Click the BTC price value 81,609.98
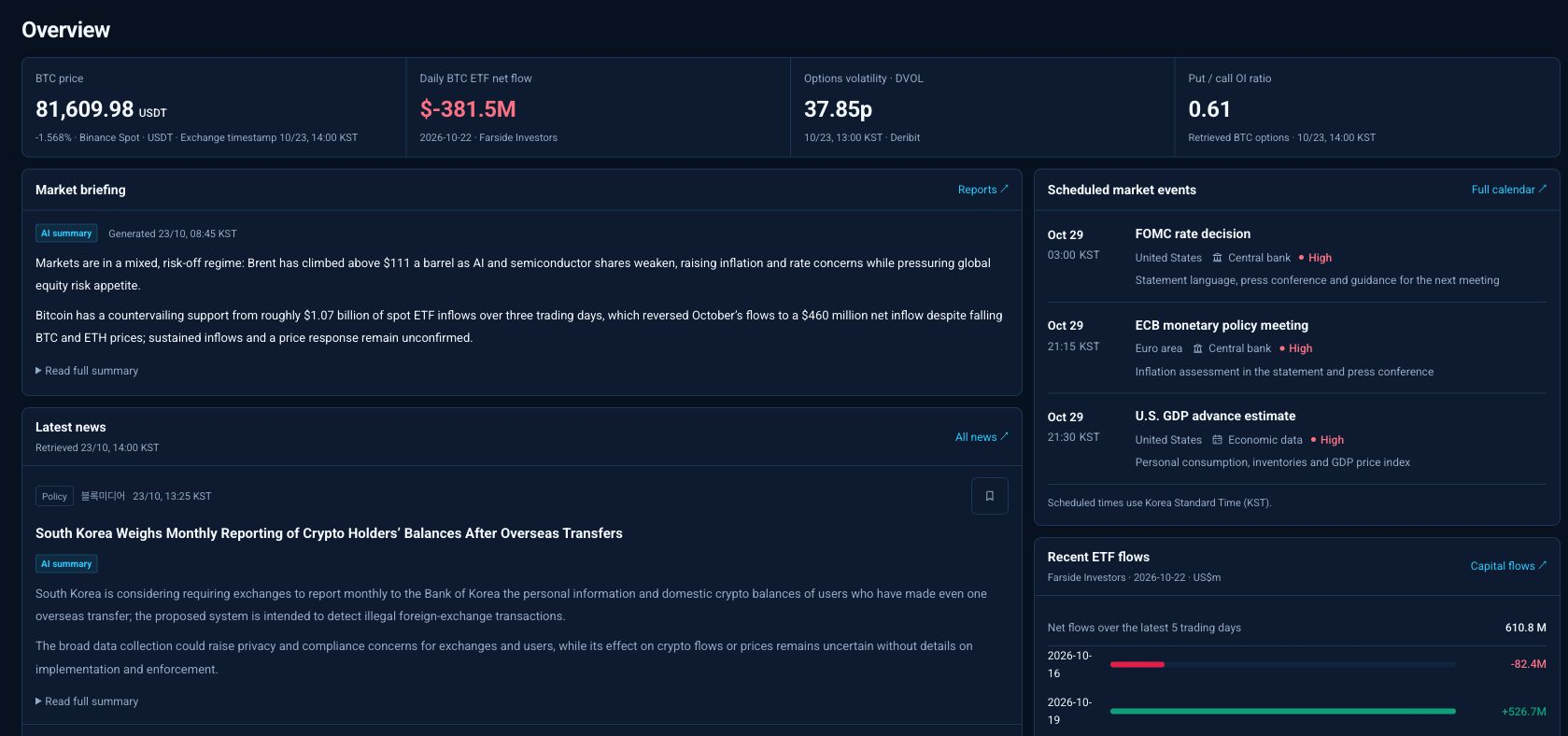Screen dimensions: 1568x736 pyautogui.click(x=85, y=109)
